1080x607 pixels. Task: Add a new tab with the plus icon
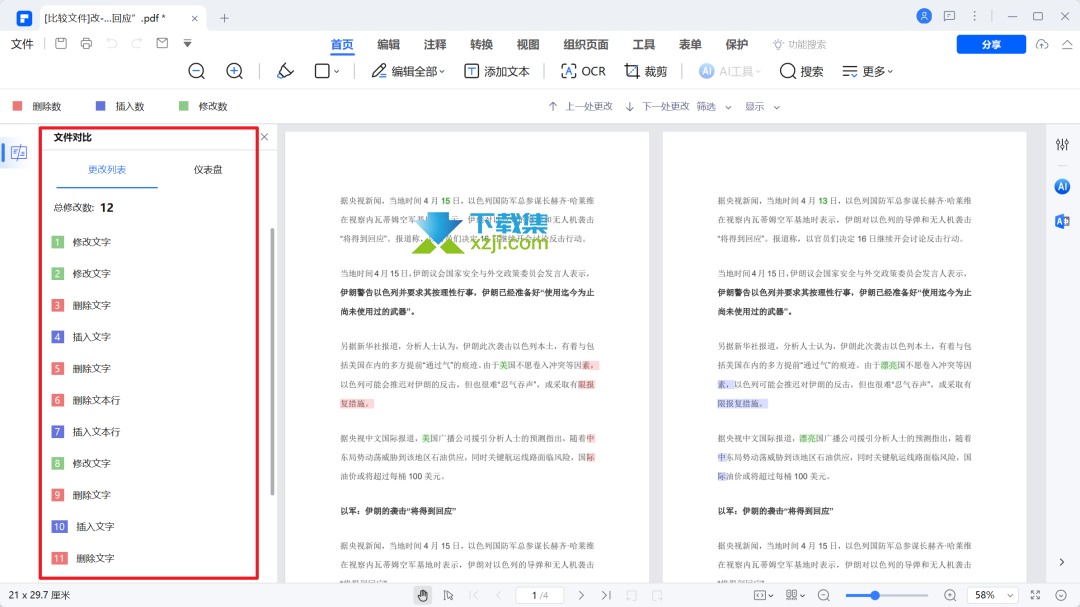(x=224, y=18)
